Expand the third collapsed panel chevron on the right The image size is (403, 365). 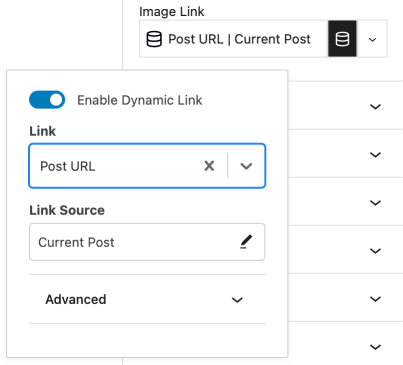[x=375, y=203]
